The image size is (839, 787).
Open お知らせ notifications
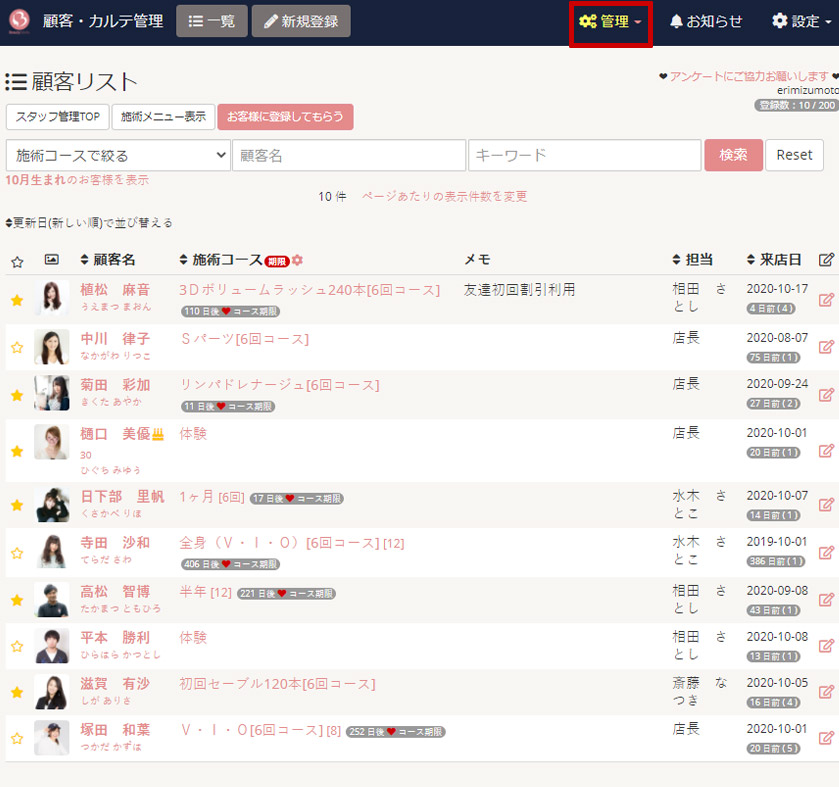coord(706,21)
